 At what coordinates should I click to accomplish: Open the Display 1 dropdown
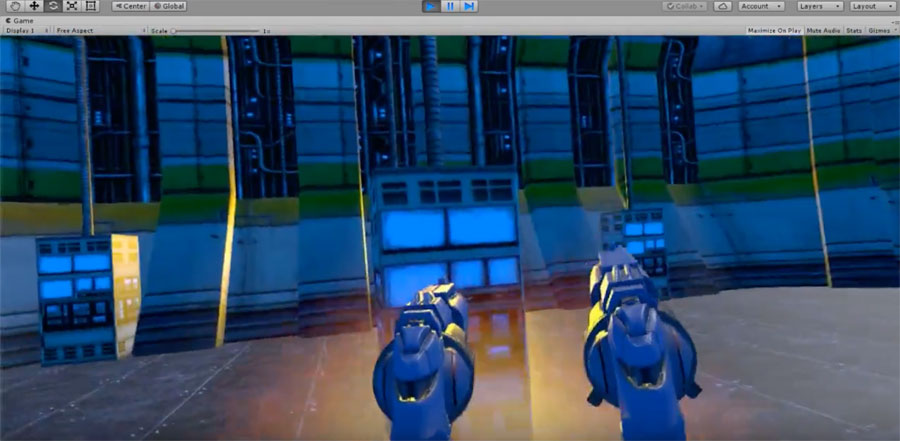pyautogui.click(x=27, y=30)
